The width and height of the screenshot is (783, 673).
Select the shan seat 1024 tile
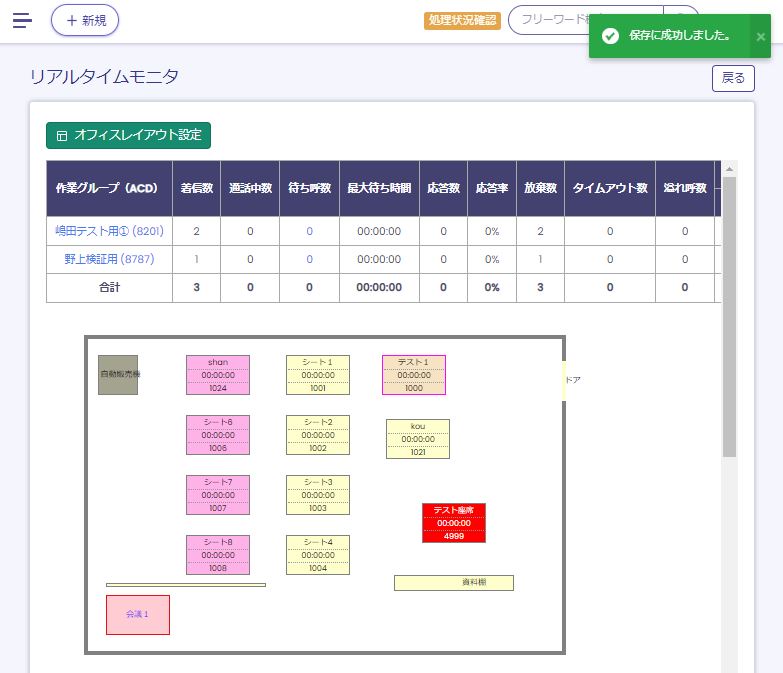pyautogui.click(x=218, y=375)
